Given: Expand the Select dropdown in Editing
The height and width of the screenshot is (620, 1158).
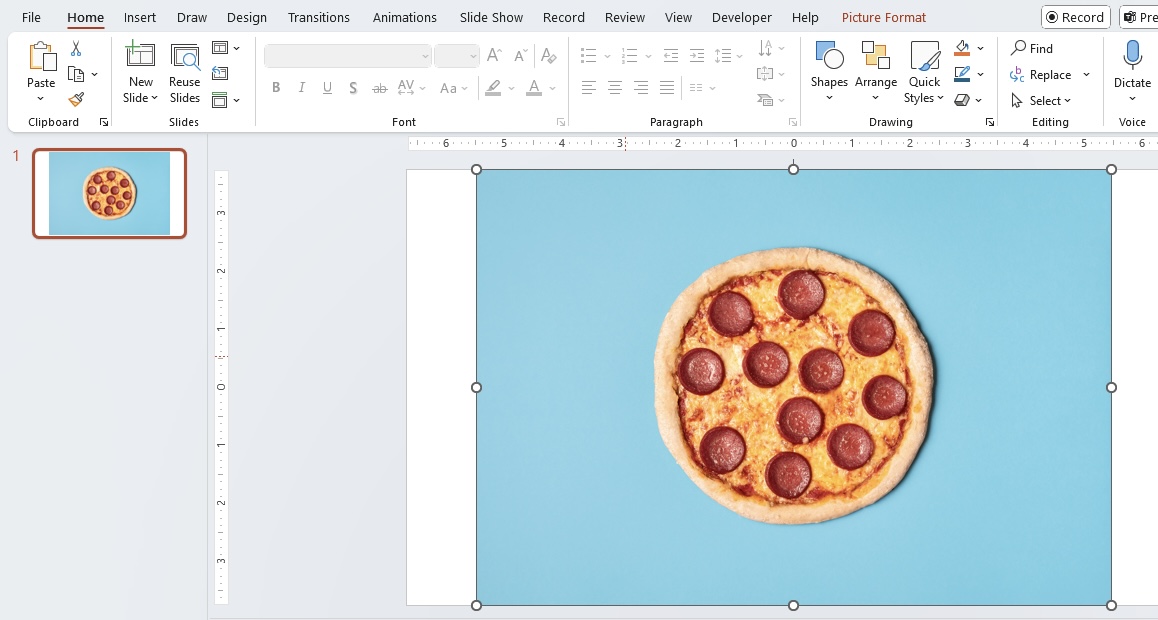Looking at the screenshot, I should [x=1067, y=101].
